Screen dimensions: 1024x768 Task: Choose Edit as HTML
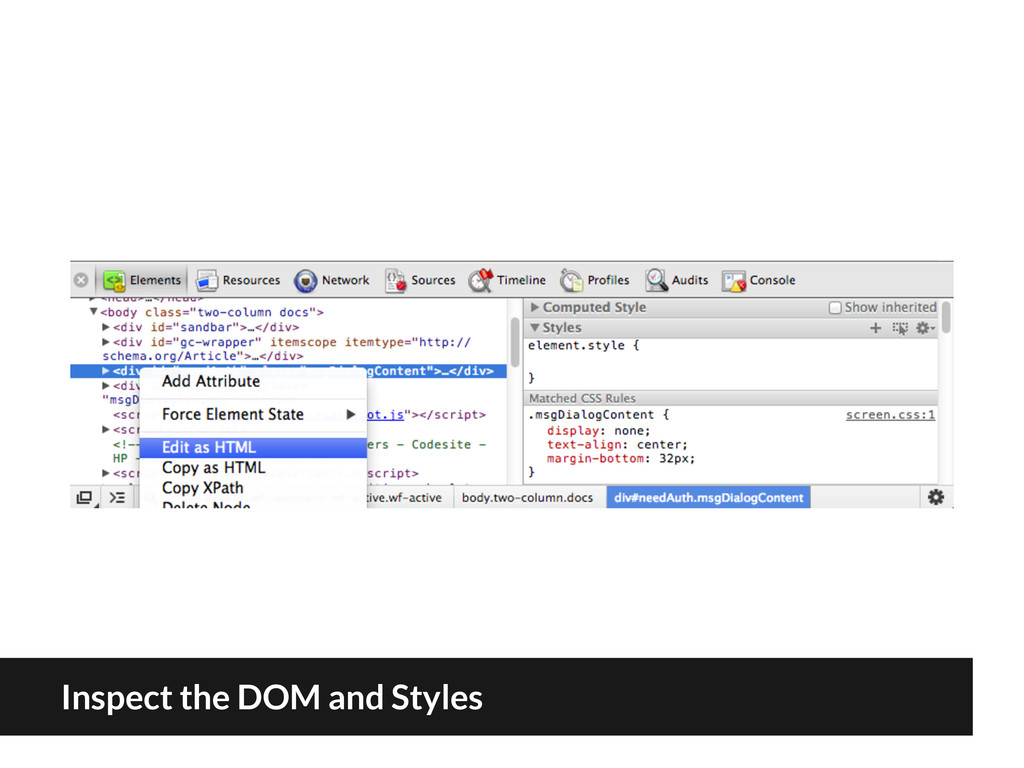click(x=253, y=447)
